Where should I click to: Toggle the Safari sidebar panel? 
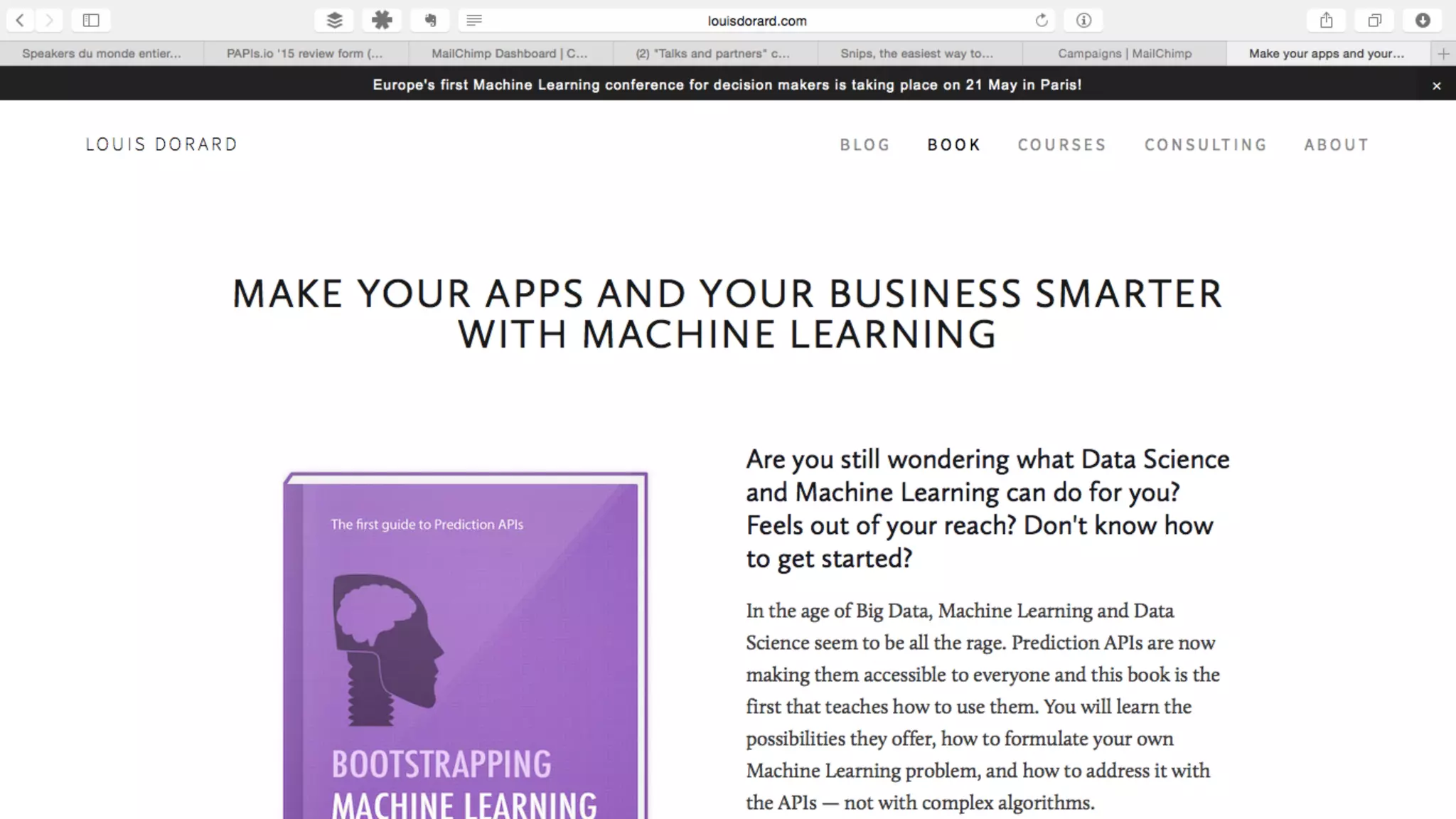pos(91,21)
